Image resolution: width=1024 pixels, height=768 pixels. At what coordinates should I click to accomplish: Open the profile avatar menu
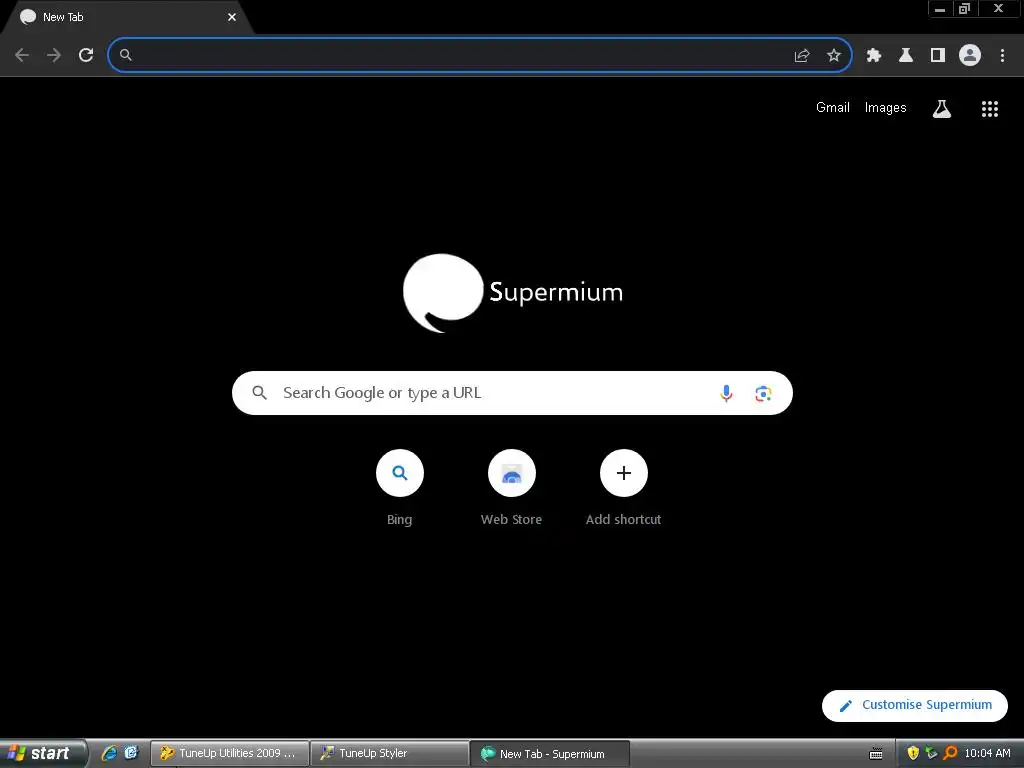[x=970, y=55]
